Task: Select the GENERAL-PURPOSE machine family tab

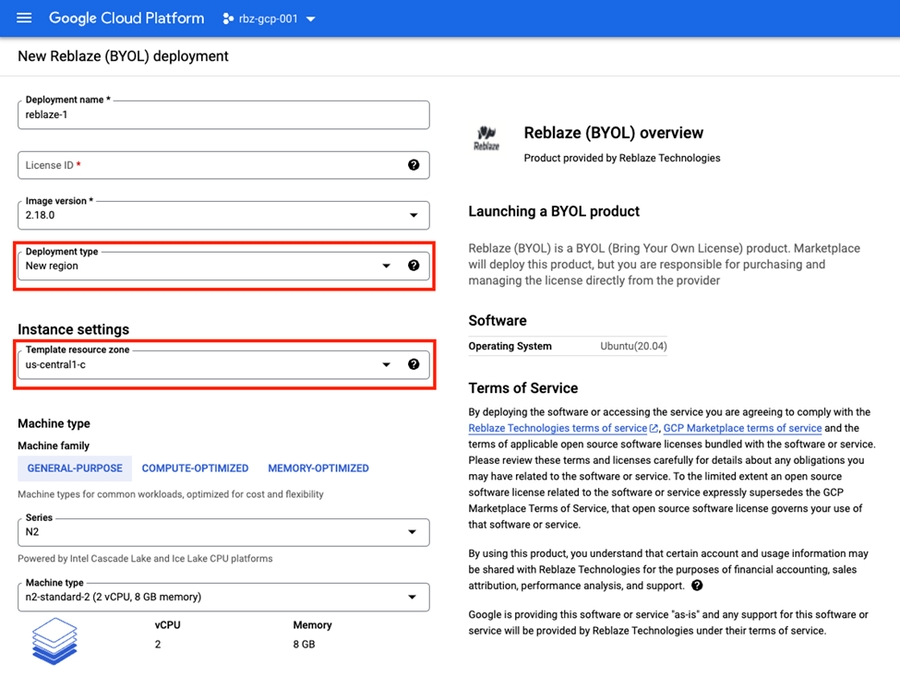Action: click(75, 468)
